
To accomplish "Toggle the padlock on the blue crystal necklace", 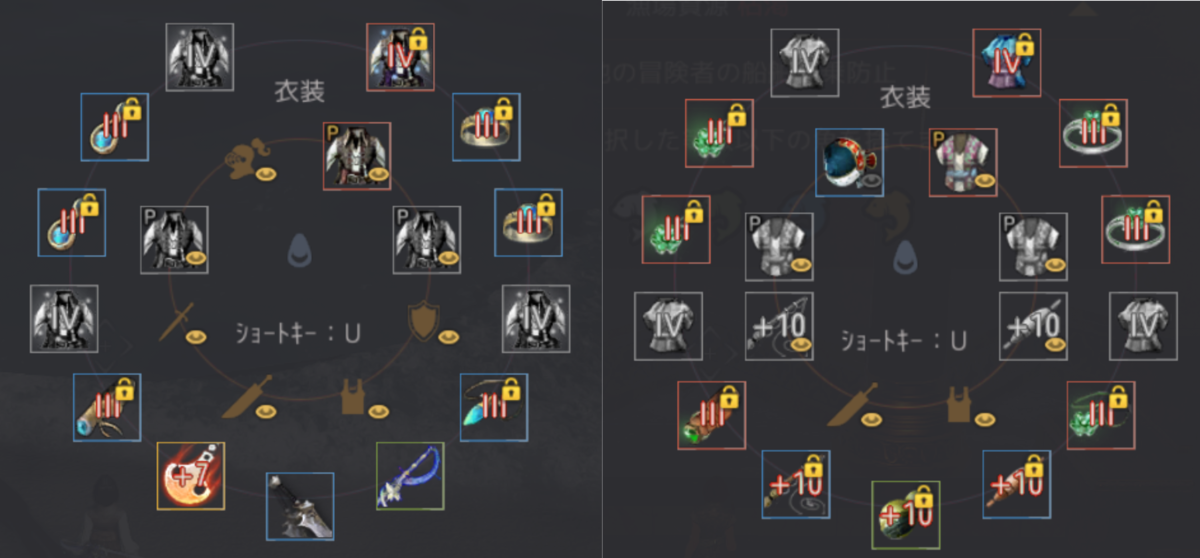I will 513,389.
